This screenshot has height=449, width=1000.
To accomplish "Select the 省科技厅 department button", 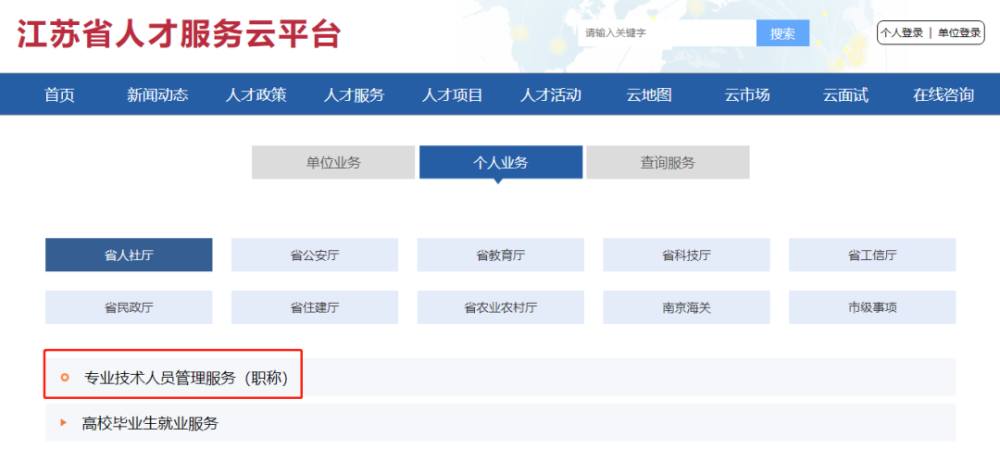I will [x=686, y=255].
